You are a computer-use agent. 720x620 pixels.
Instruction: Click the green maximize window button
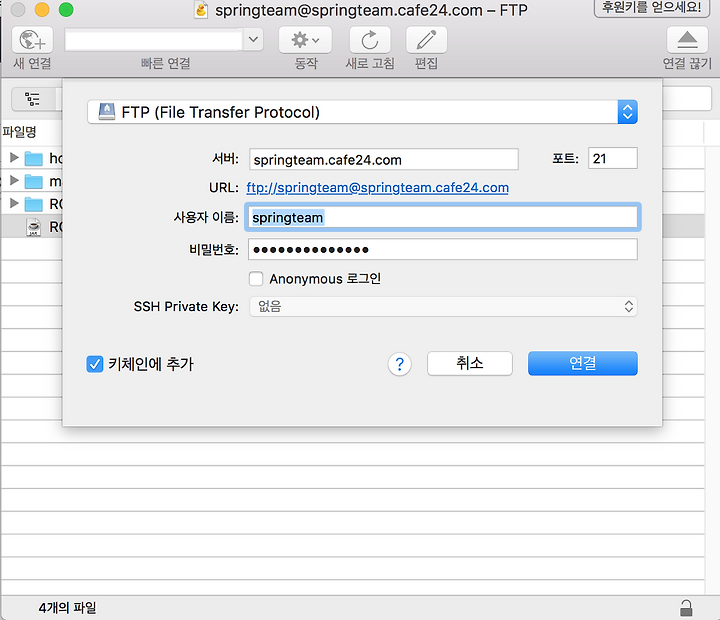66,9
